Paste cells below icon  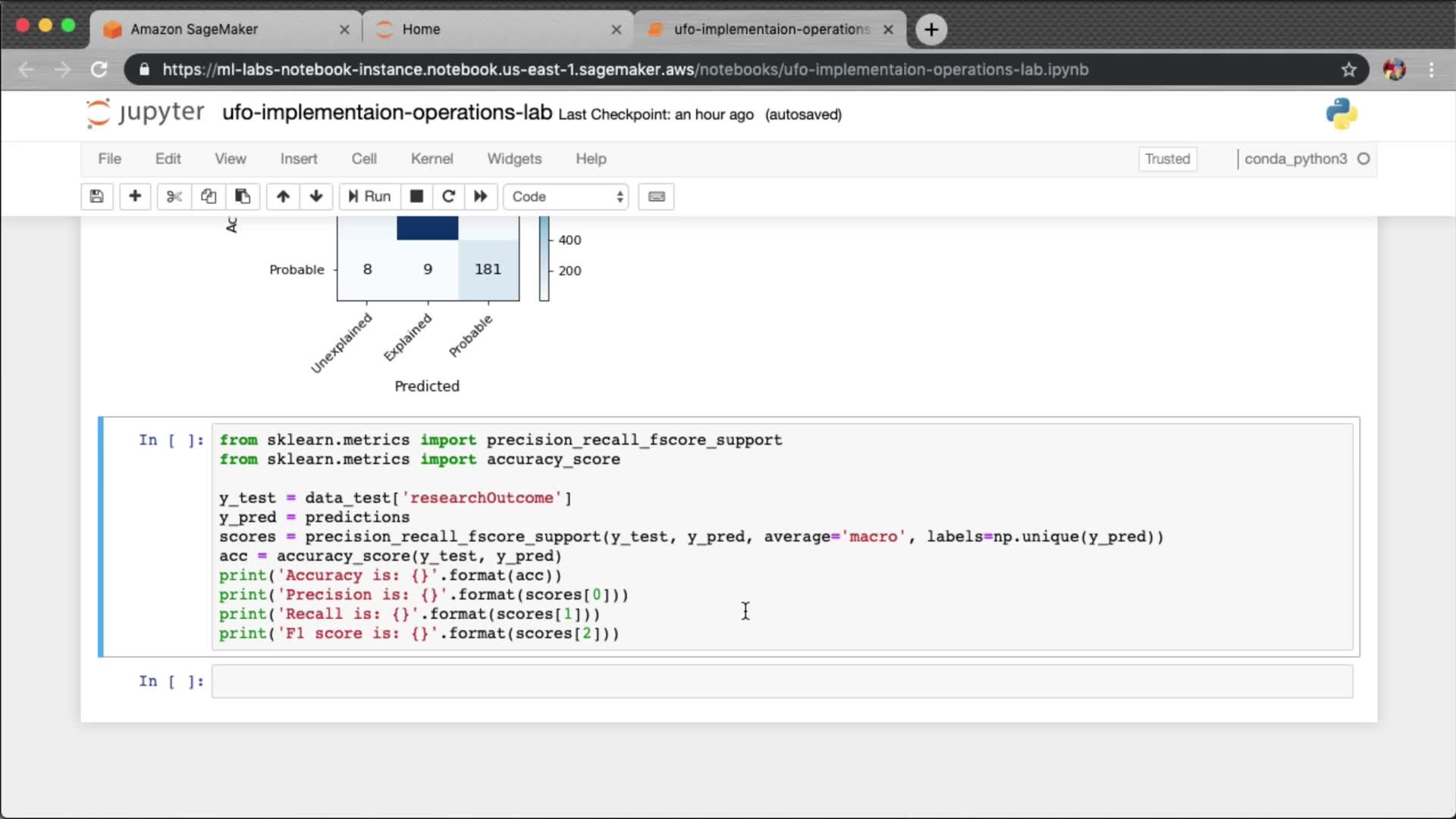[x=243, y=196]
